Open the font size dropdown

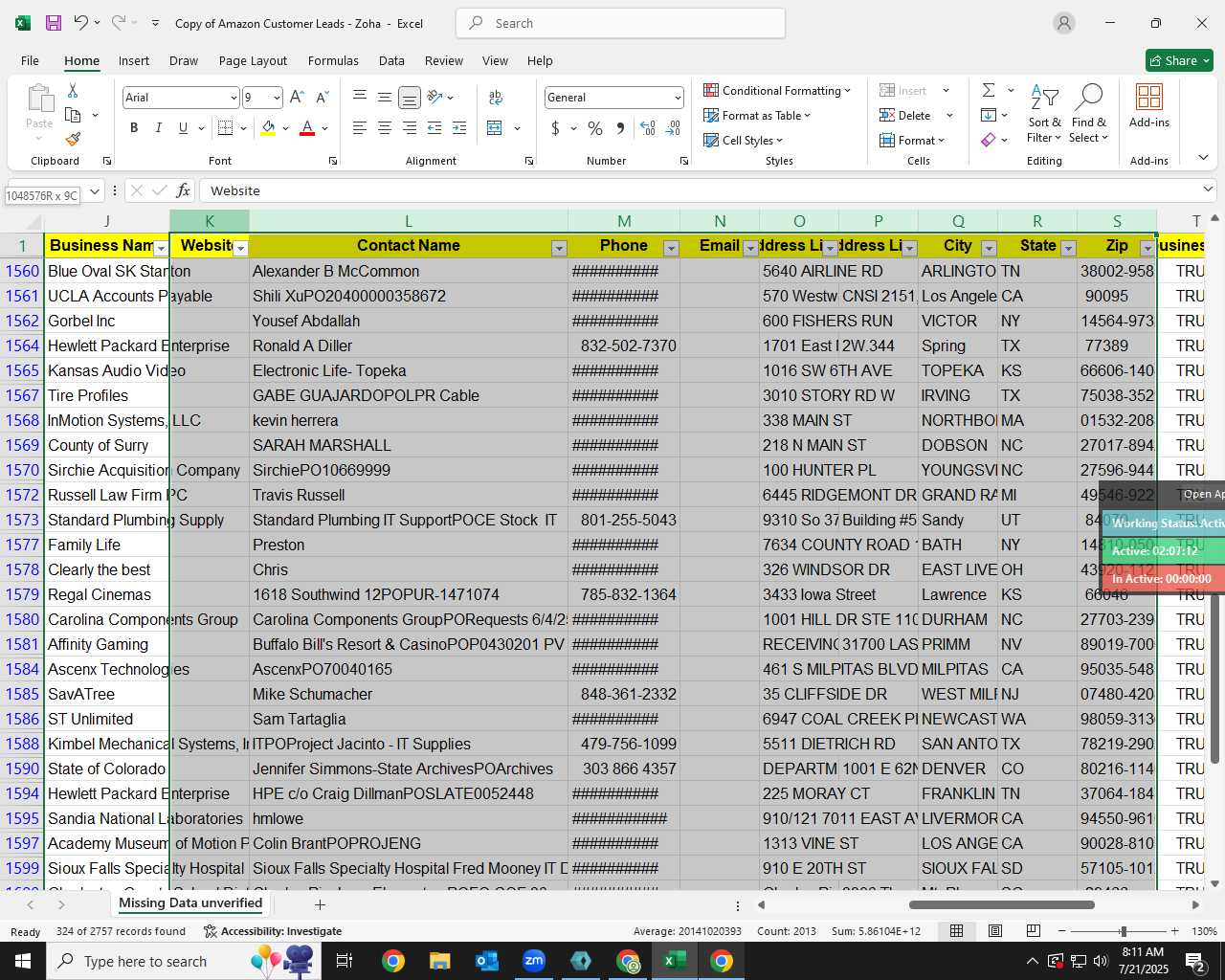coord(277,98)
